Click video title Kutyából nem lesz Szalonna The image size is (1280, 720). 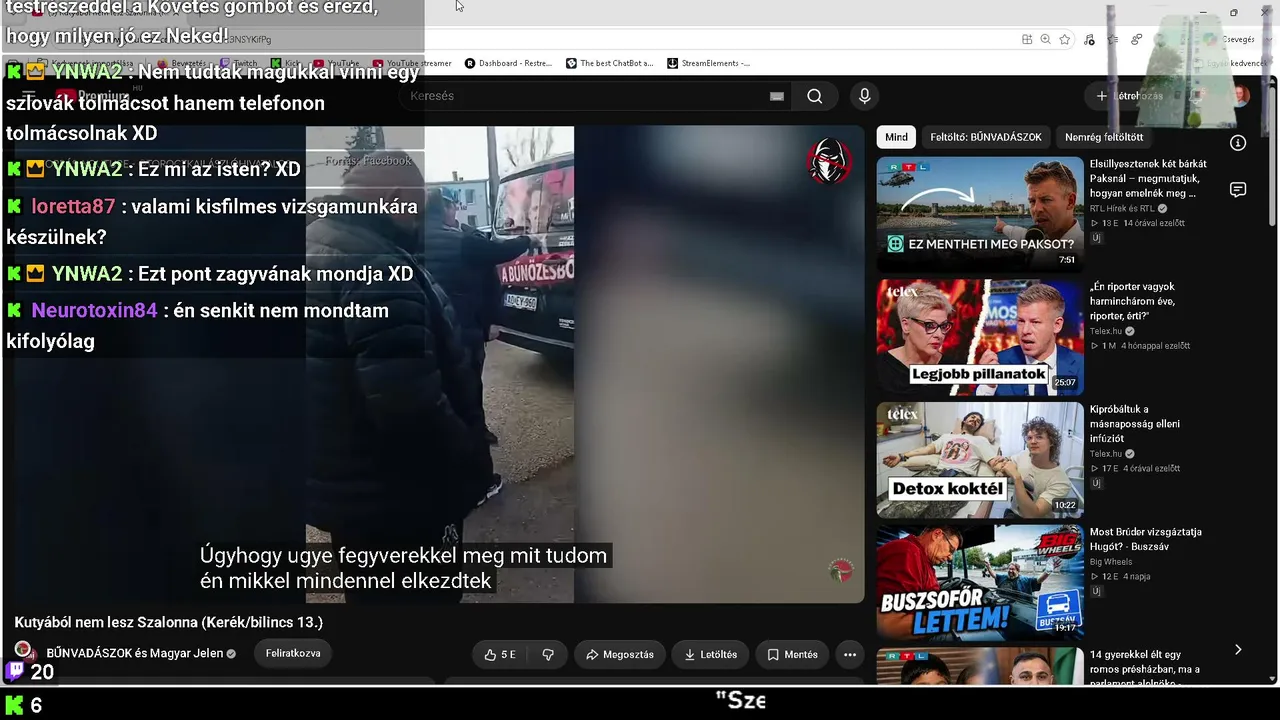point(169,622)
